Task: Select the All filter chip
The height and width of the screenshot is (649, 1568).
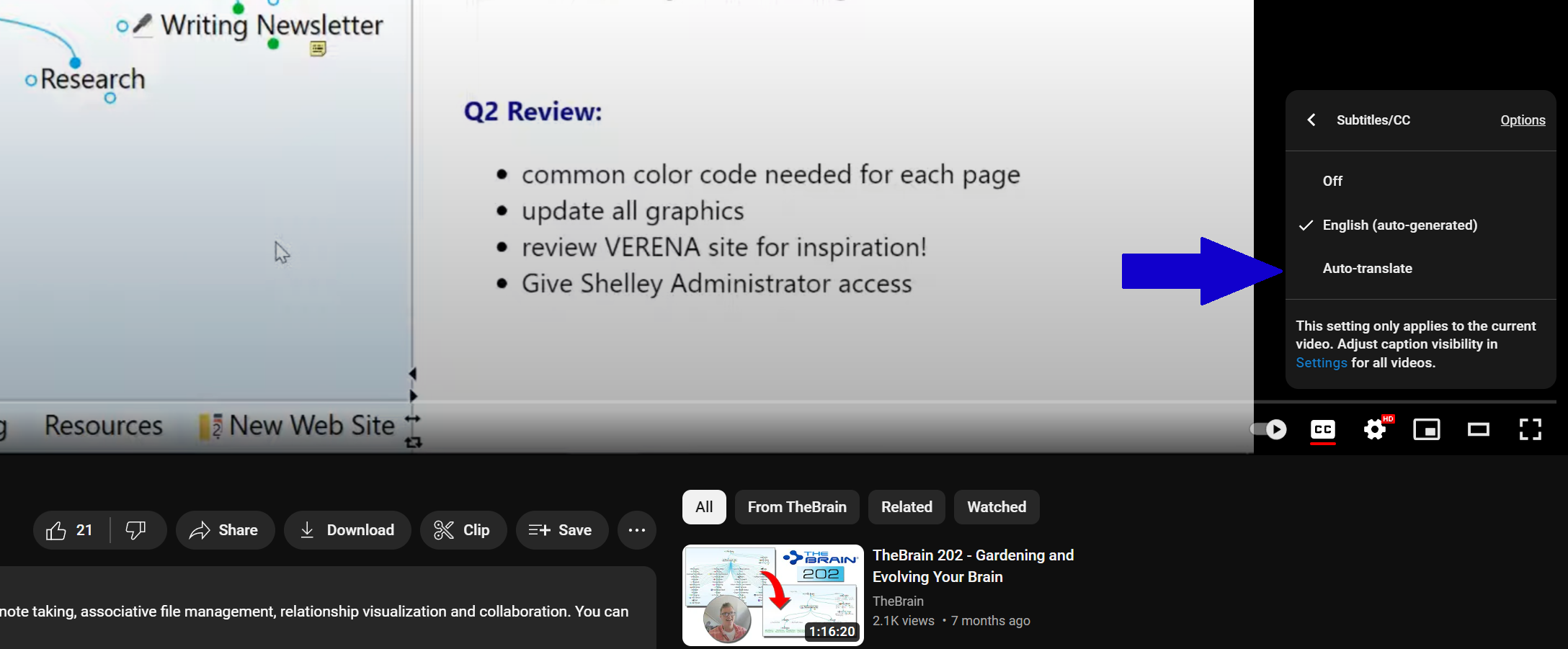Action: point(704,507)
